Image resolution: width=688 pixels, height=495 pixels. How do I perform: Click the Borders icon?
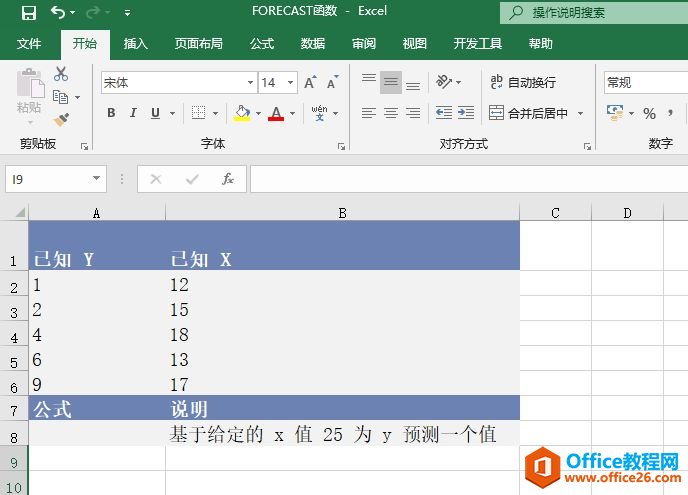point(198,113)
